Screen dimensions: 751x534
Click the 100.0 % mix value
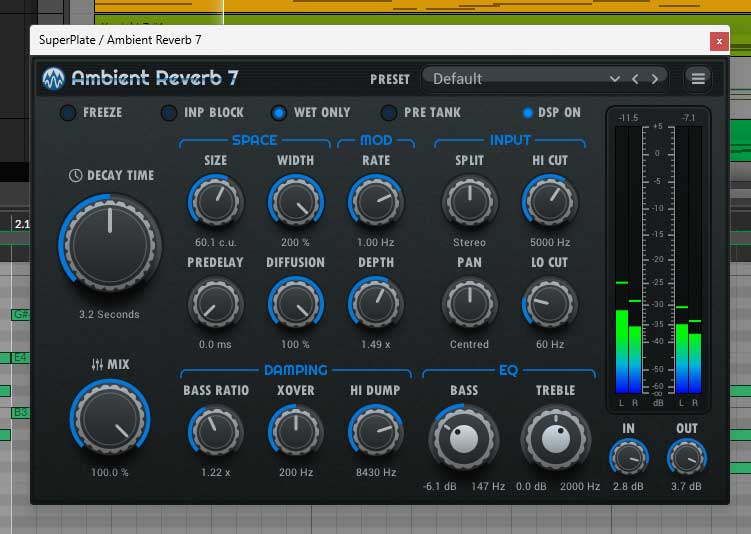click(x=110, y=473)
